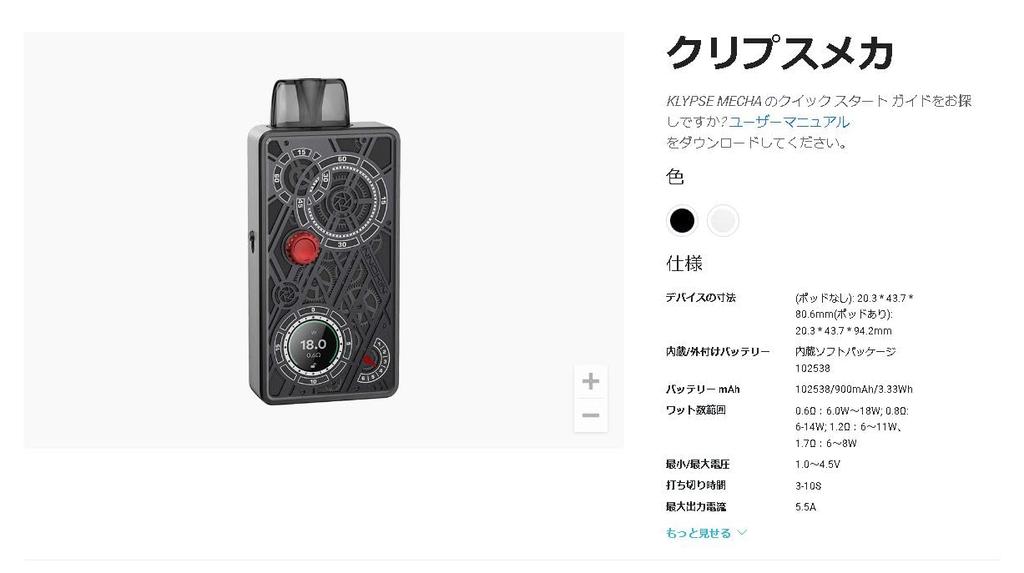
Task: Expand specs via もっと見せる
Action: pyautogui.click(x=698, y=533)
